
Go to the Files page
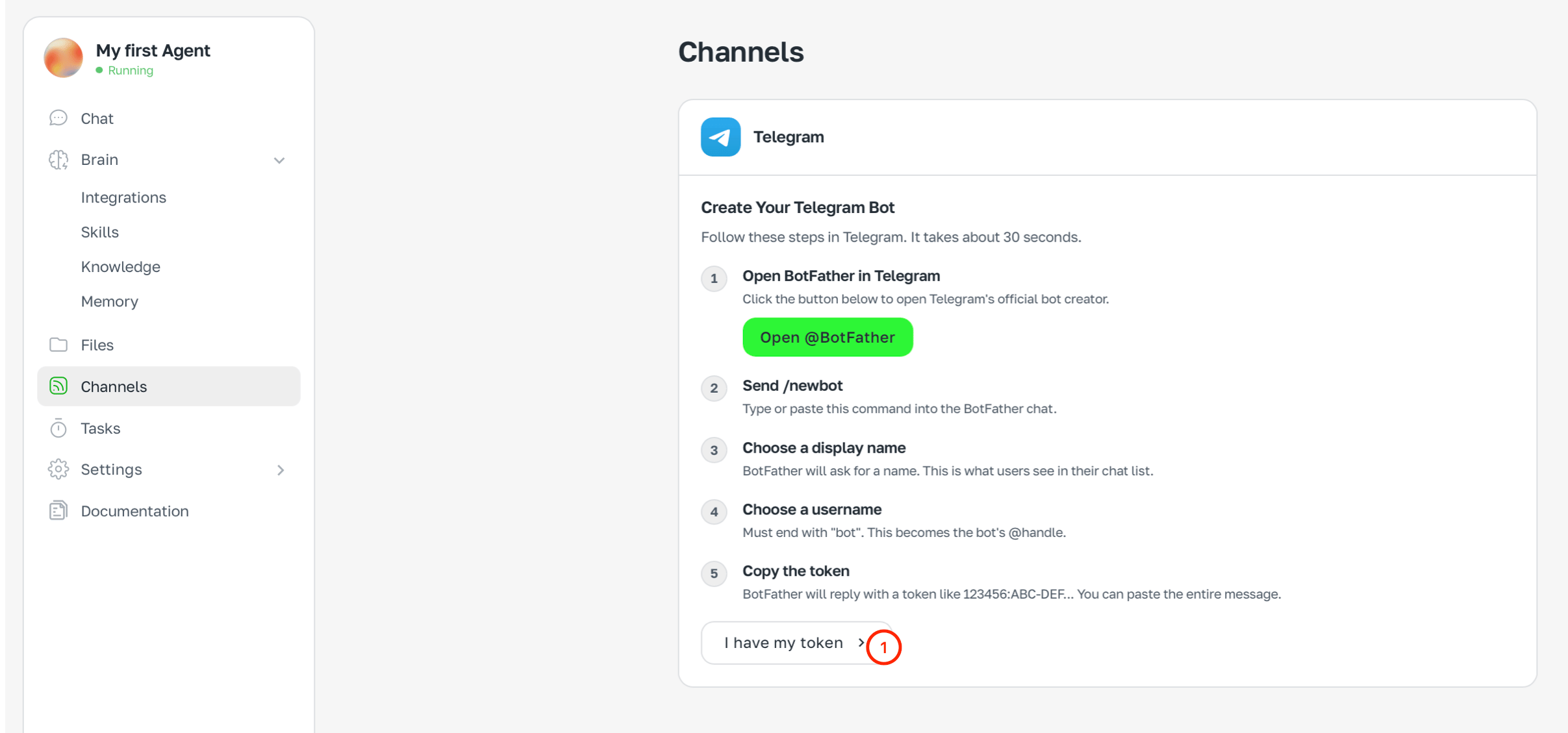pyautogui.click(x=169, y=345)
